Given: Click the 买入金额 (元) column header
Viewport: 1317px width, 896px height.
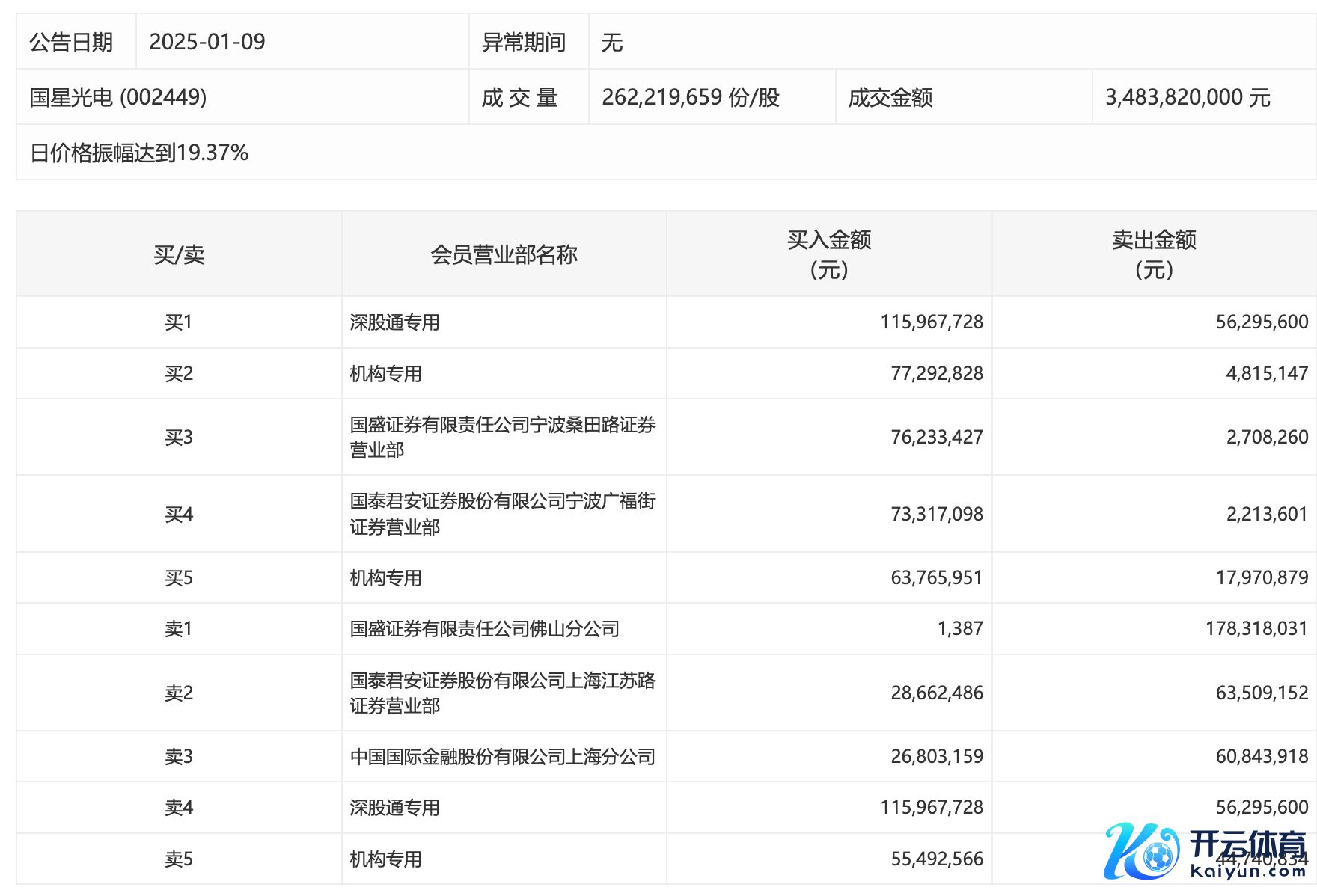Looking at the screenshot, I should point(829,254).
